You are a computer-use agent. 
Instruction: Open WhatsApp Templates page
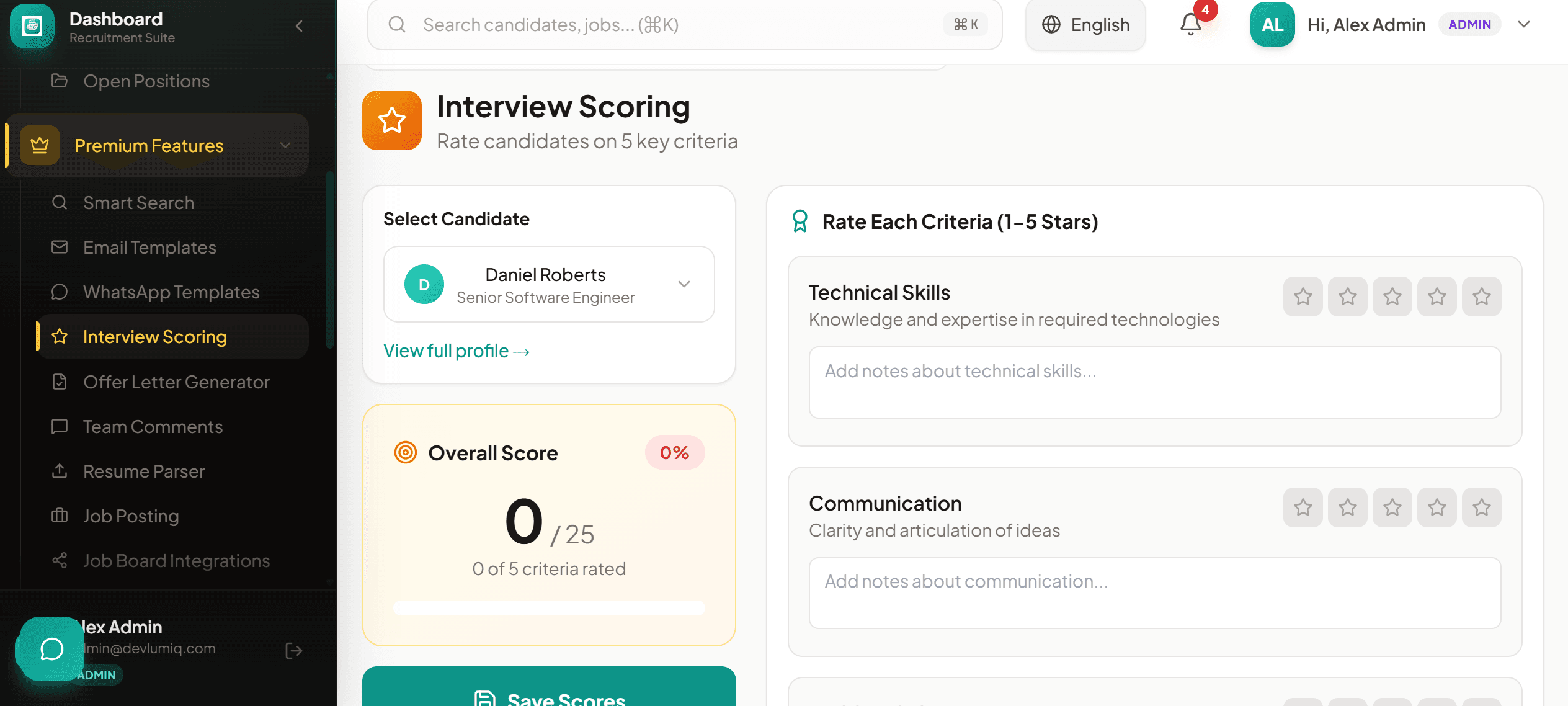point(172,292)
